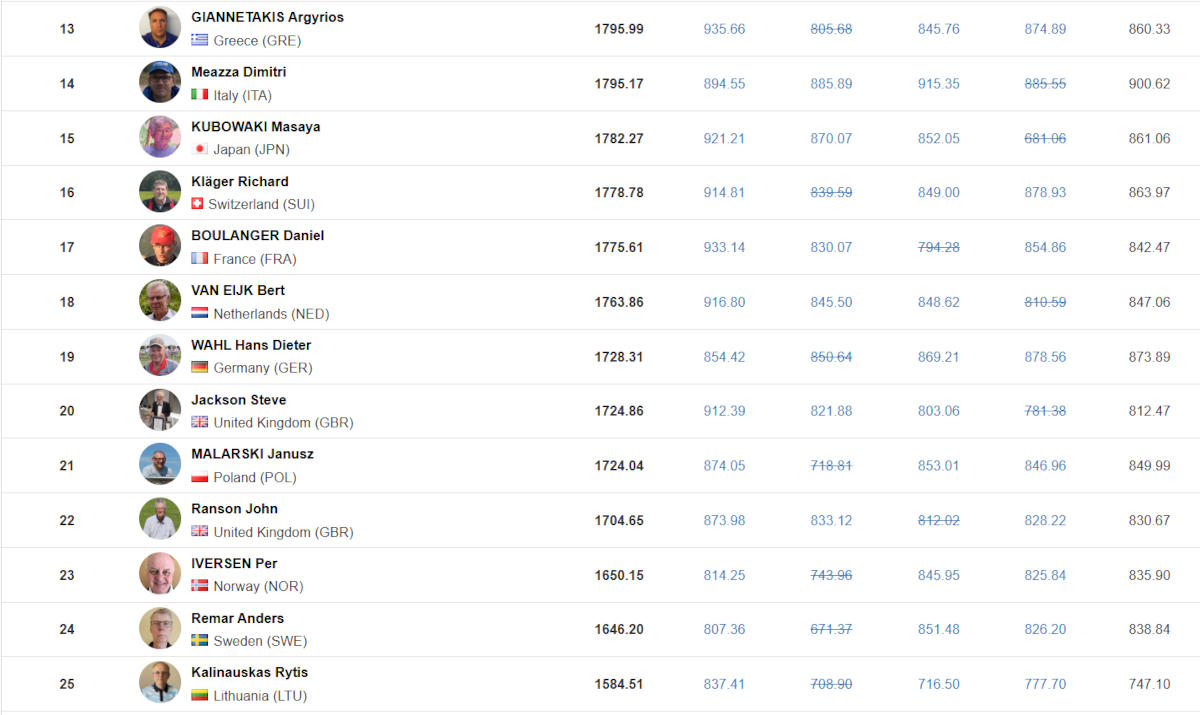Click the Switzerland flag icon

point(198,204)
